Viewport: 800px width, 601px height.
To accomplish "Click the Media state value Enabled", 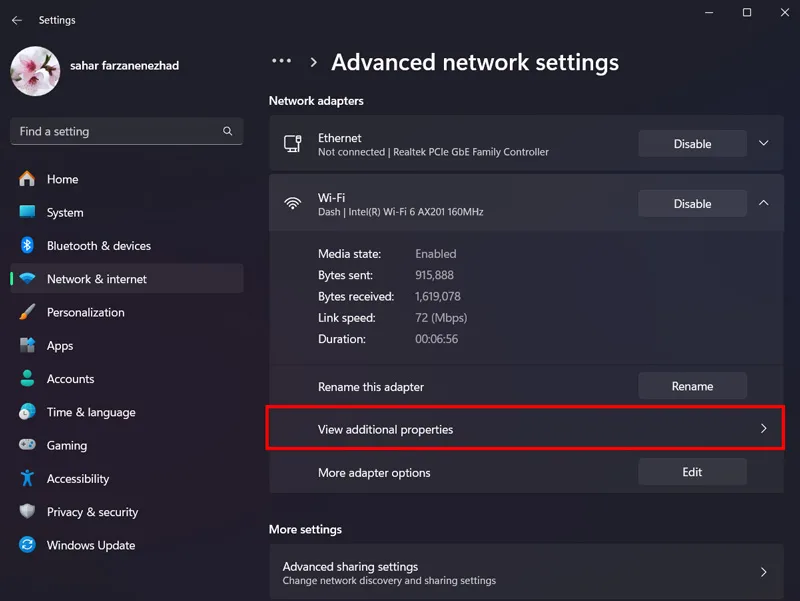I will coord(436,254).
